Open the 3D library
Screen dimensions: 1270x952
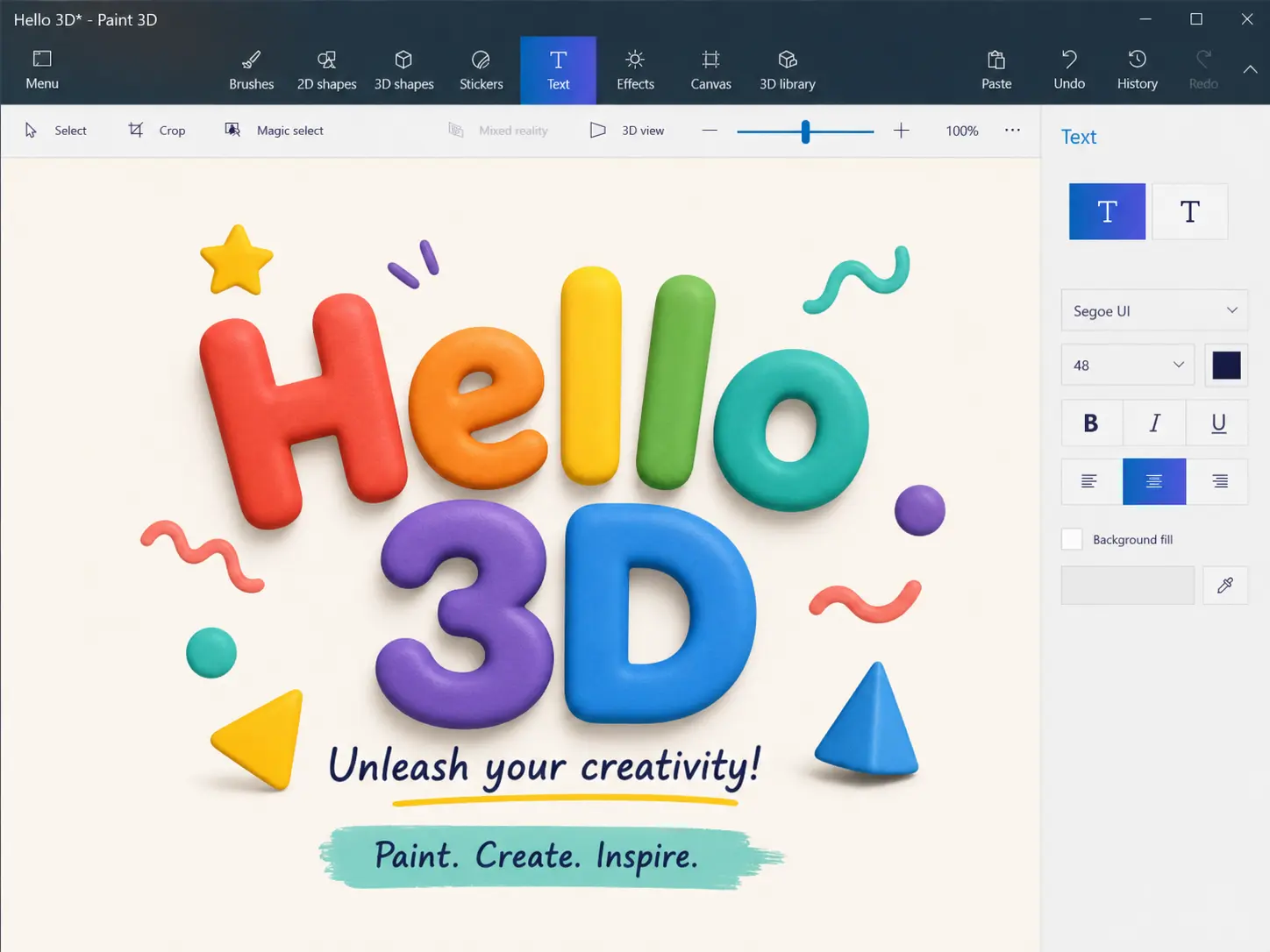point(788,70)
